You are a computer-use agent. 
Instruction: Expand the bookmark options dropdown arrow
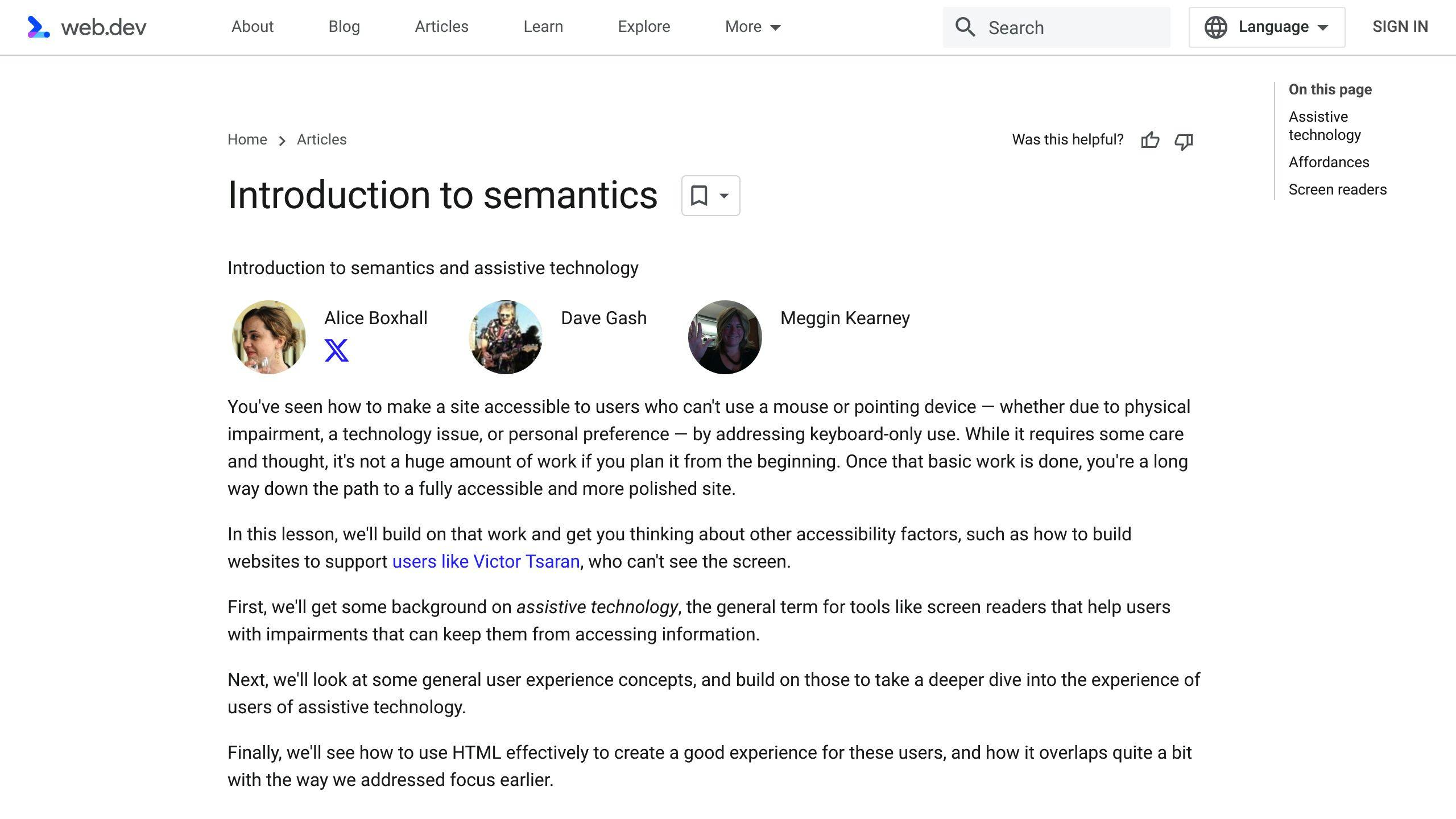point(723,196)
